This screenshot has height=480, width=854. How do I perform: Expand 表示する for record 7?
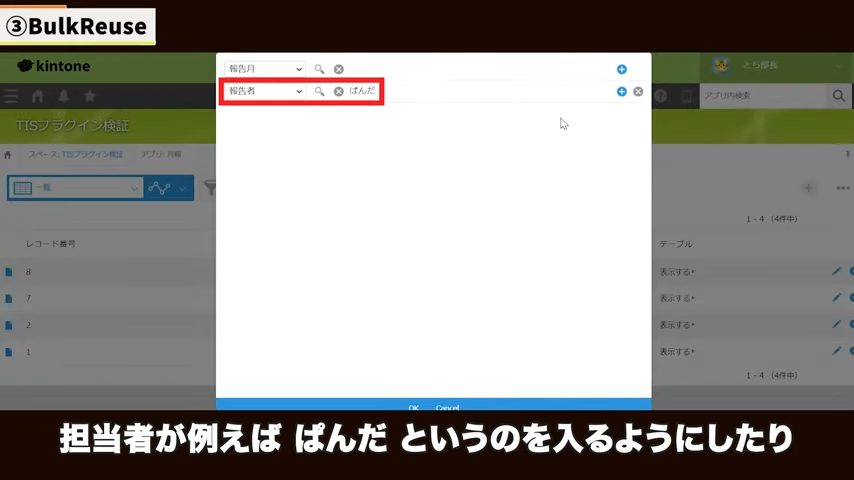click(677, 299)
